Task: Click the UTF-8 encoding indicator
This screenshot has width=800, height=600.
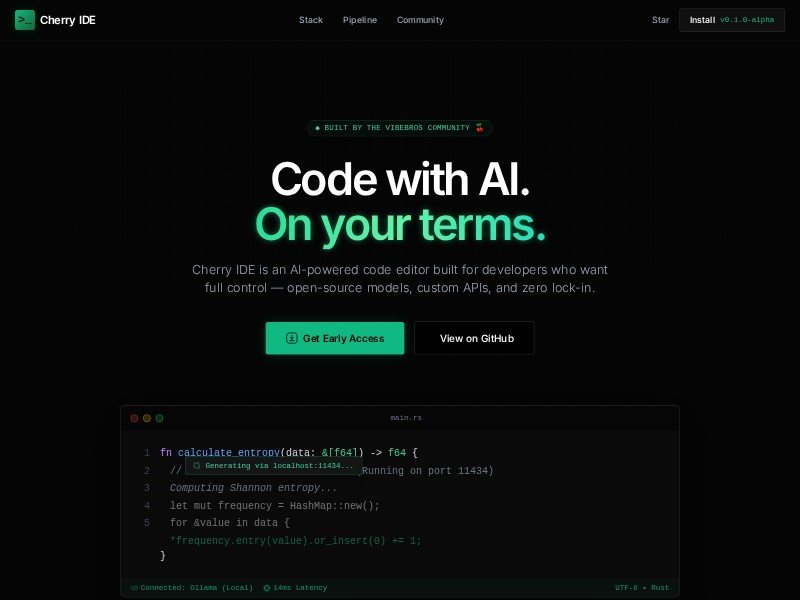Action: tap(629, 588)
